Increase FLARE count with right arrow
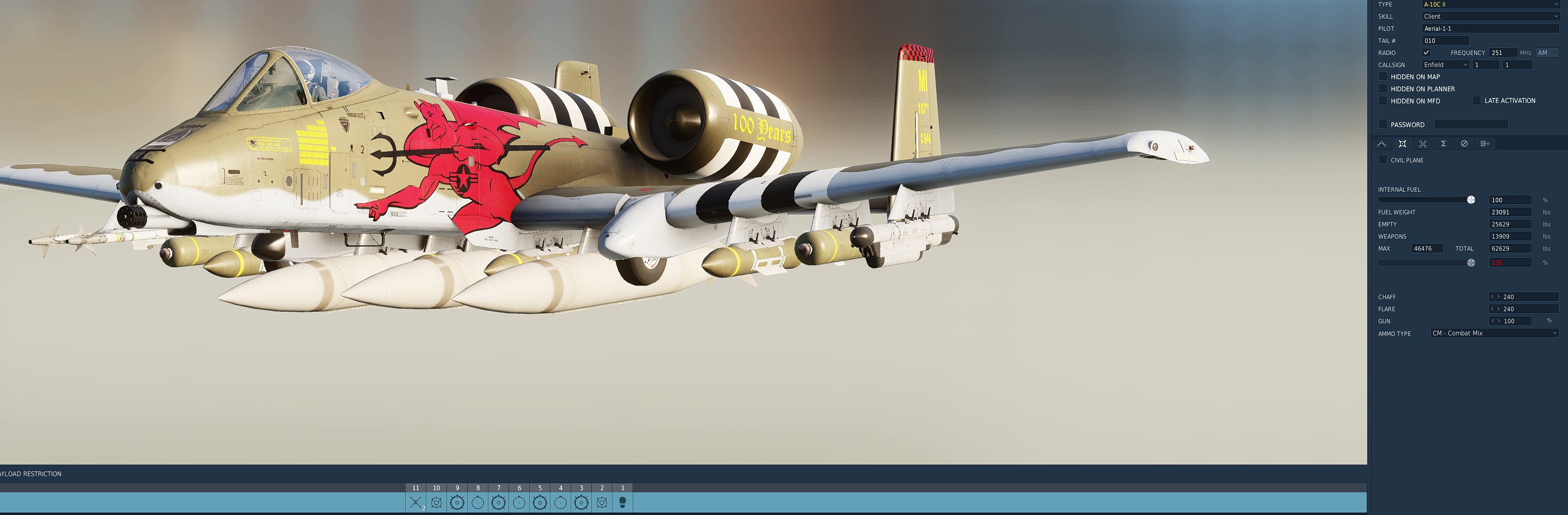The image size is (1568, 515). (x=1498, y=309)
